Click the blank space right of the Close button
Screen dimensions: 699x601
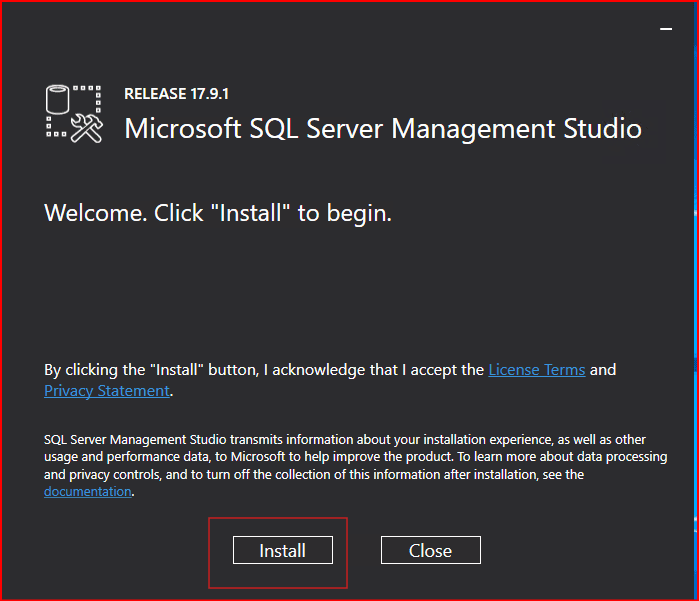(580, 551)
